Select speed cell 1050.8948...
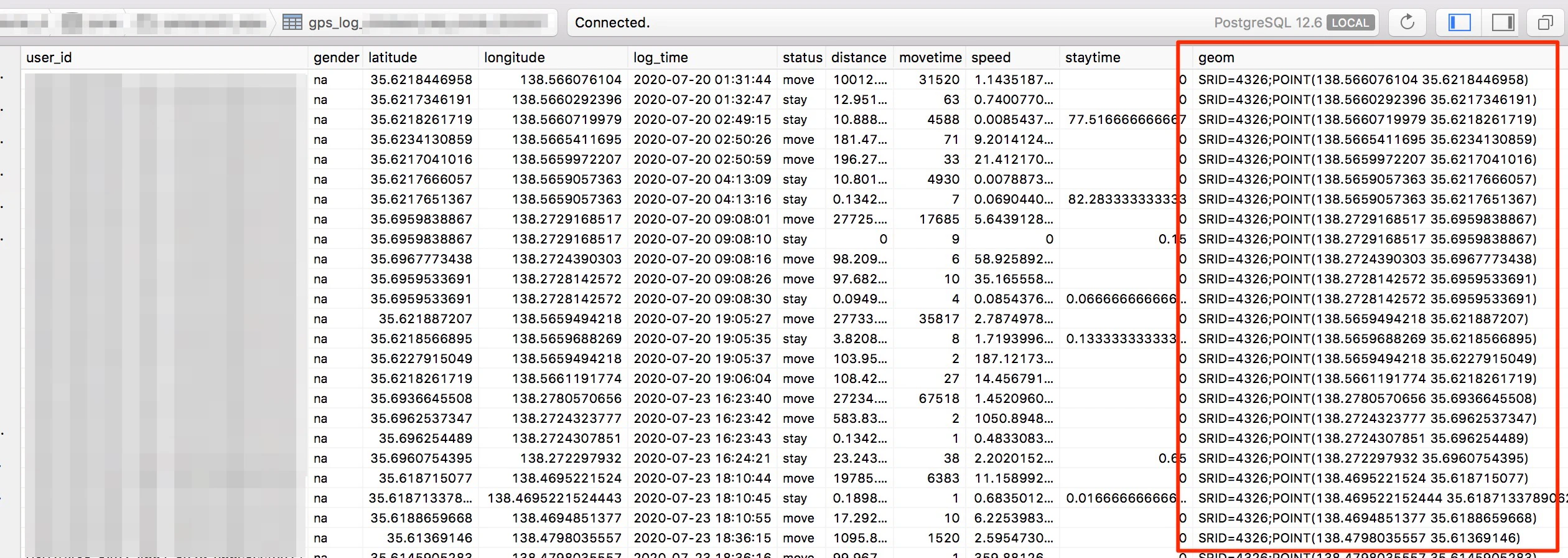 click(x=1014, y=418)
